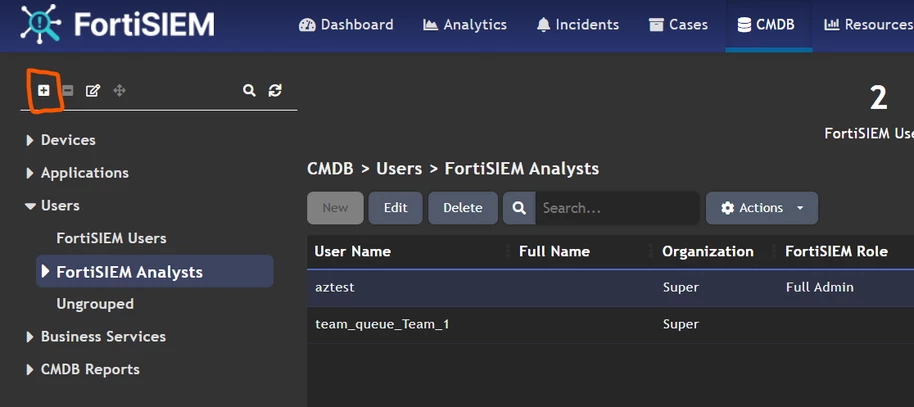The height and width of the screenshot is (407, 914).
Task: Sort by Full Name column header
Action: click(554, 251)
